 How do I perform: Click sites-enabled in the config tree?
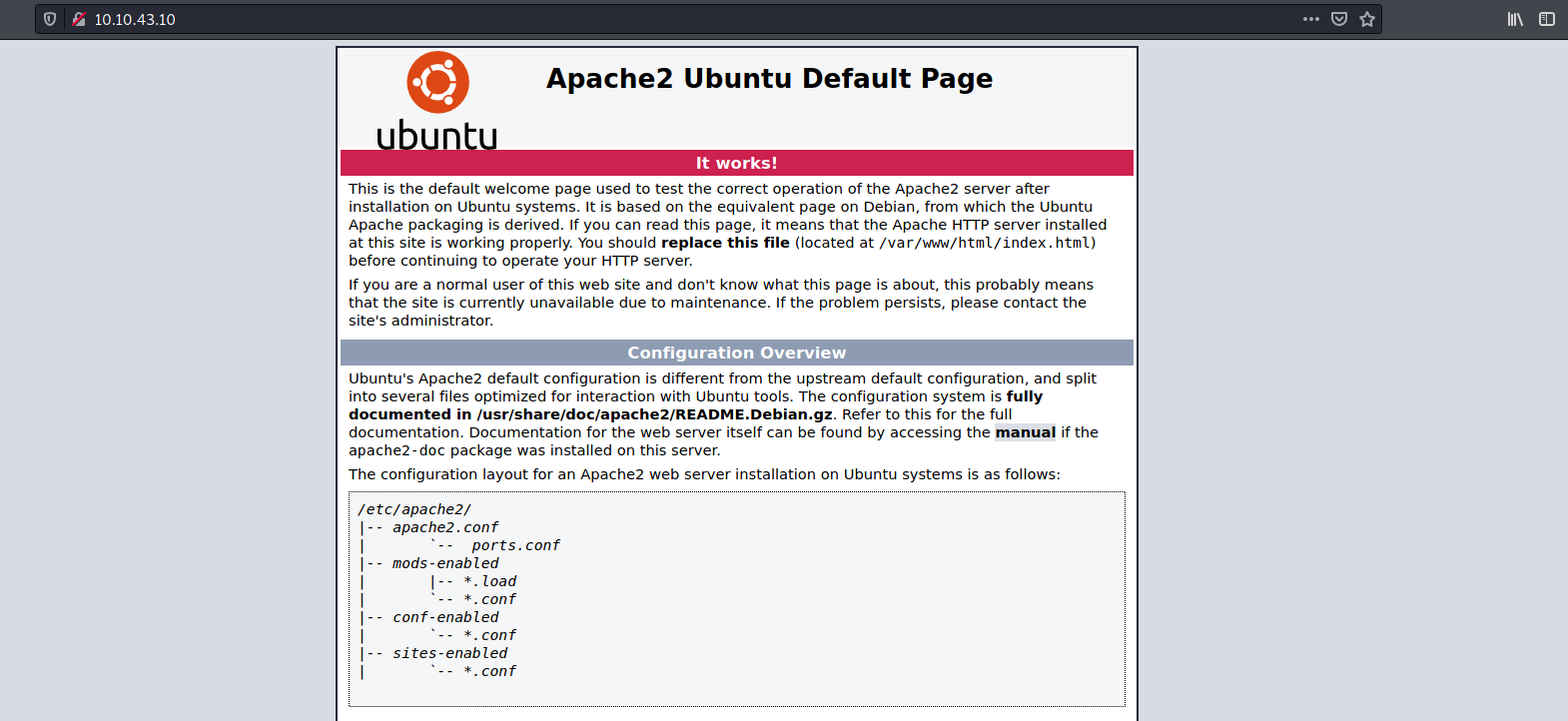449,653
